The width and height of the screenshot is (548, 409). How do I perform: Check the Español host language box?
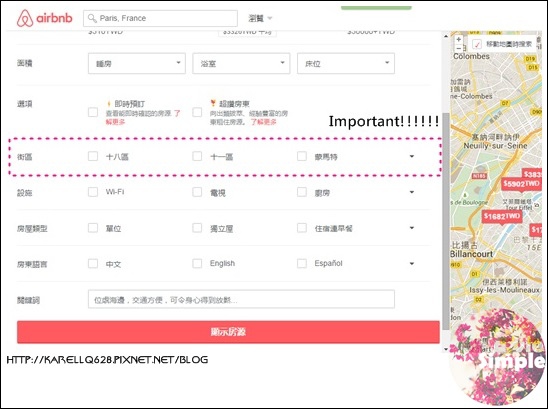(302, 263)
